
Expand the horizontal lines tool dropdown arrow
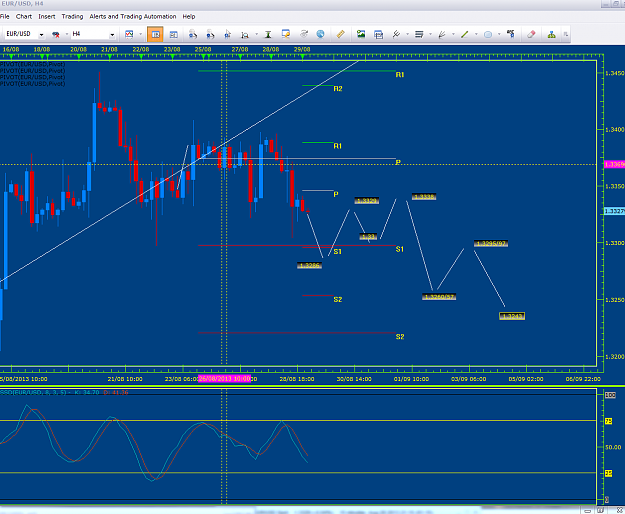[x=430, y=34]
